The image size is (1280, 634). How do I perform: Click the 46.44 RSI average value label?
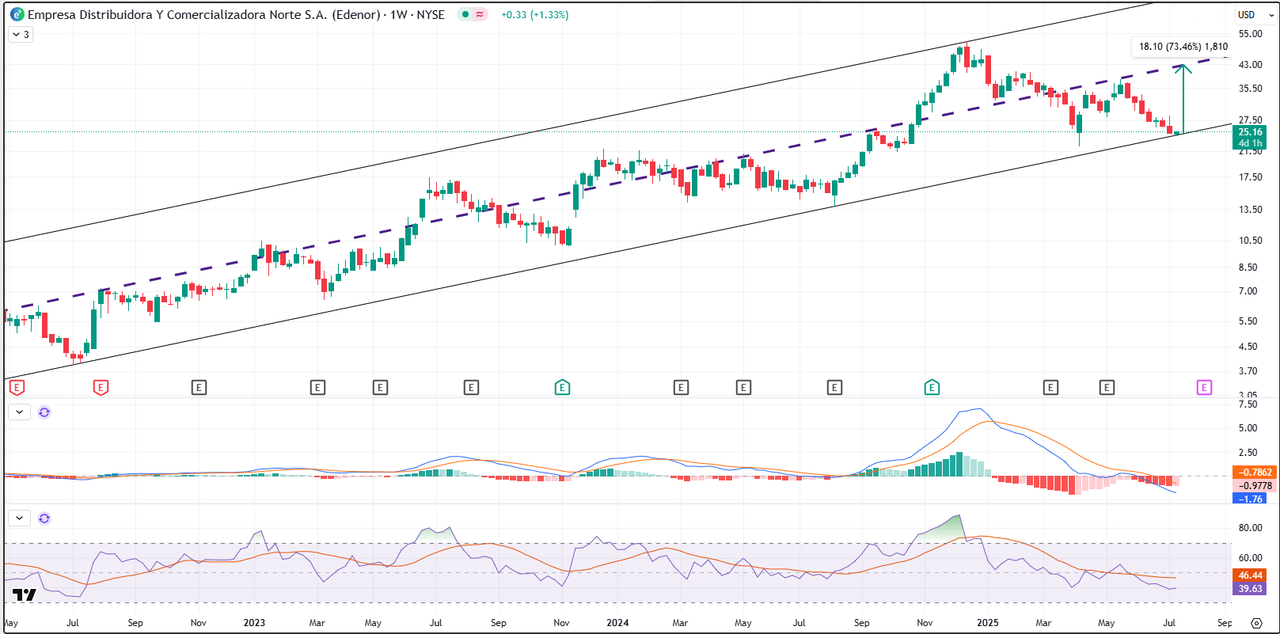[1250, 576]
